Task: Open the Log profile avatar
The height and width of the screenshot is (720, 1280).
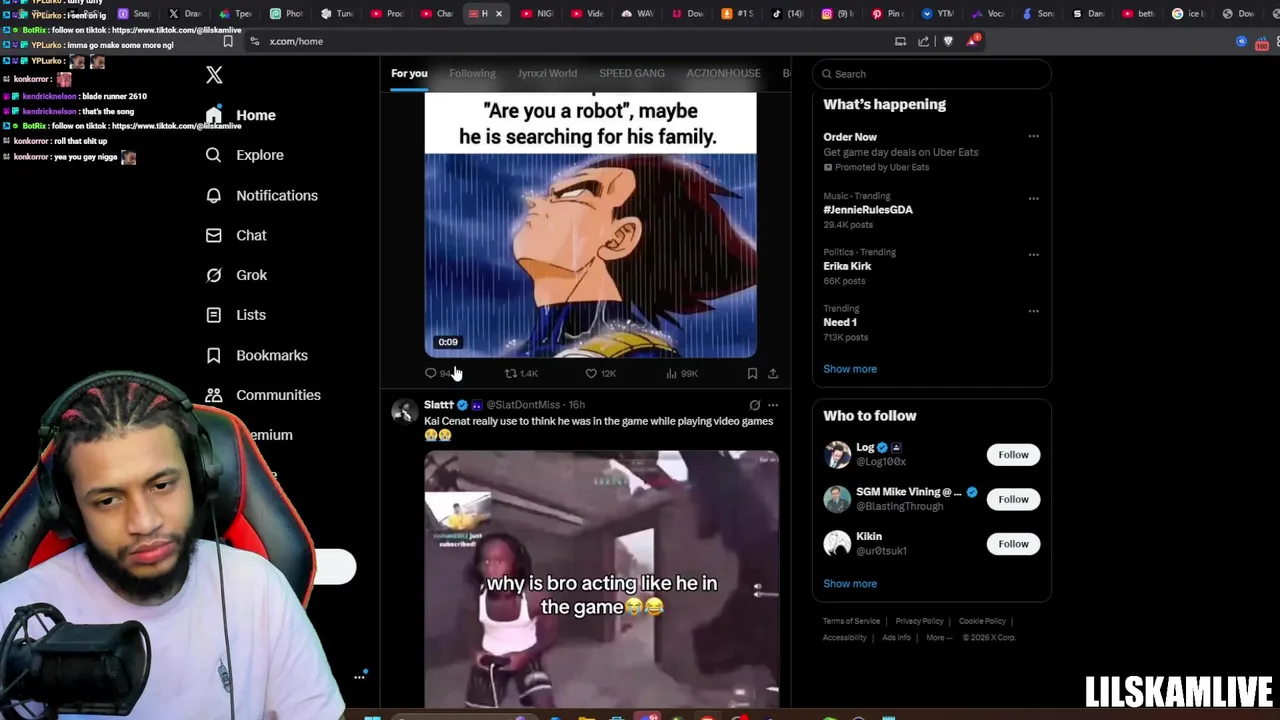Action: 837,454
